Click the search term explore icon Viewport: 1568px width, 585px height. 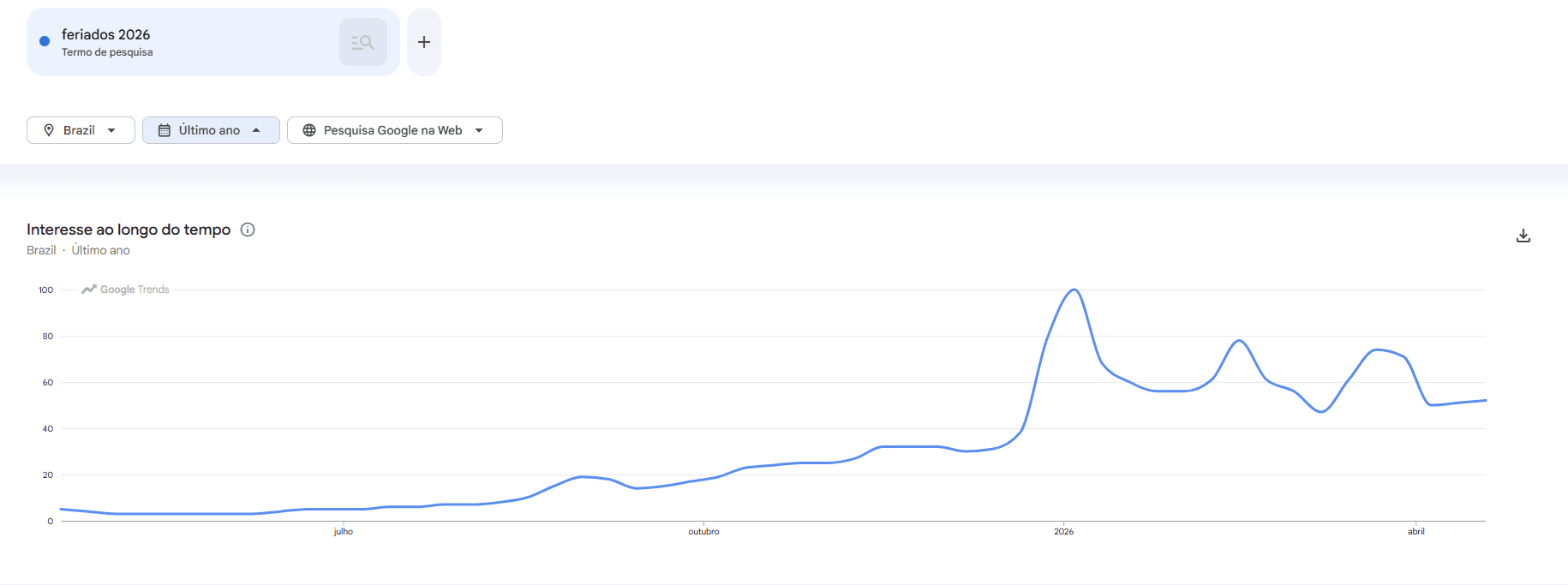[362, 42]
